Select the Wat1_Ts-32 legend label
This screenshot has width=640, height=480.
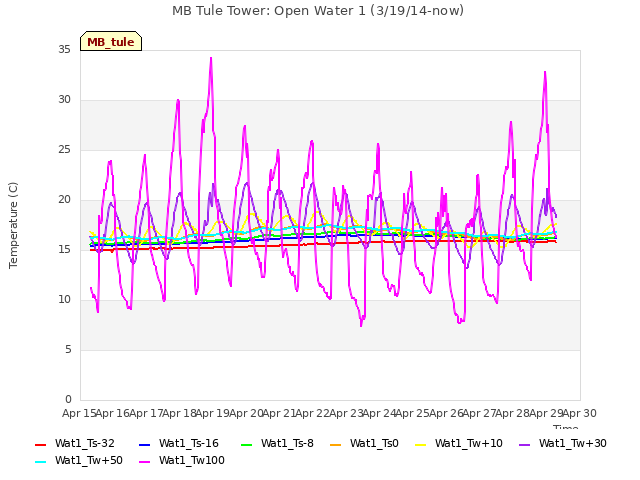[84, 444]
